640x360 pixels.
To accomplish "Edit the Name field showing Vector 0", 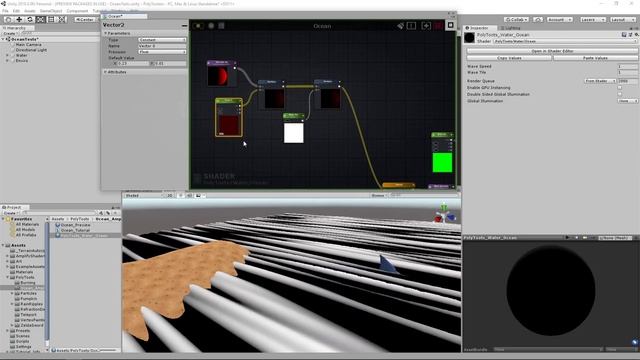I will [162, 46].
